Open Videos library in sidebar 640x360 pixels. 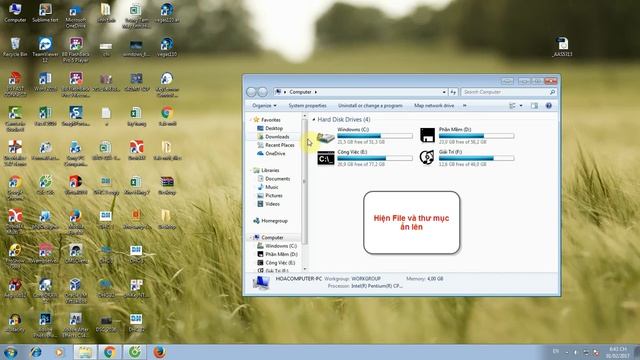click(x=269, y=204)
